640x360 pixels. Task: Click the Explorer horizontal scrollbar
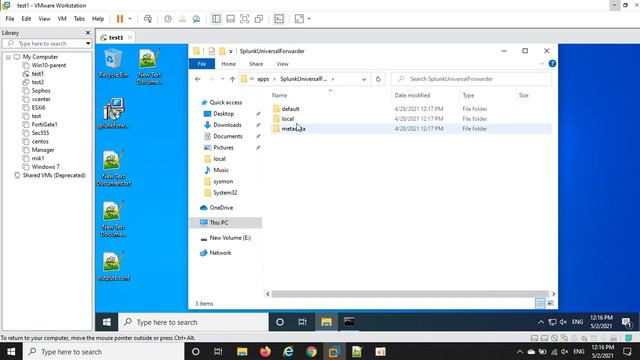click(410, 294)
